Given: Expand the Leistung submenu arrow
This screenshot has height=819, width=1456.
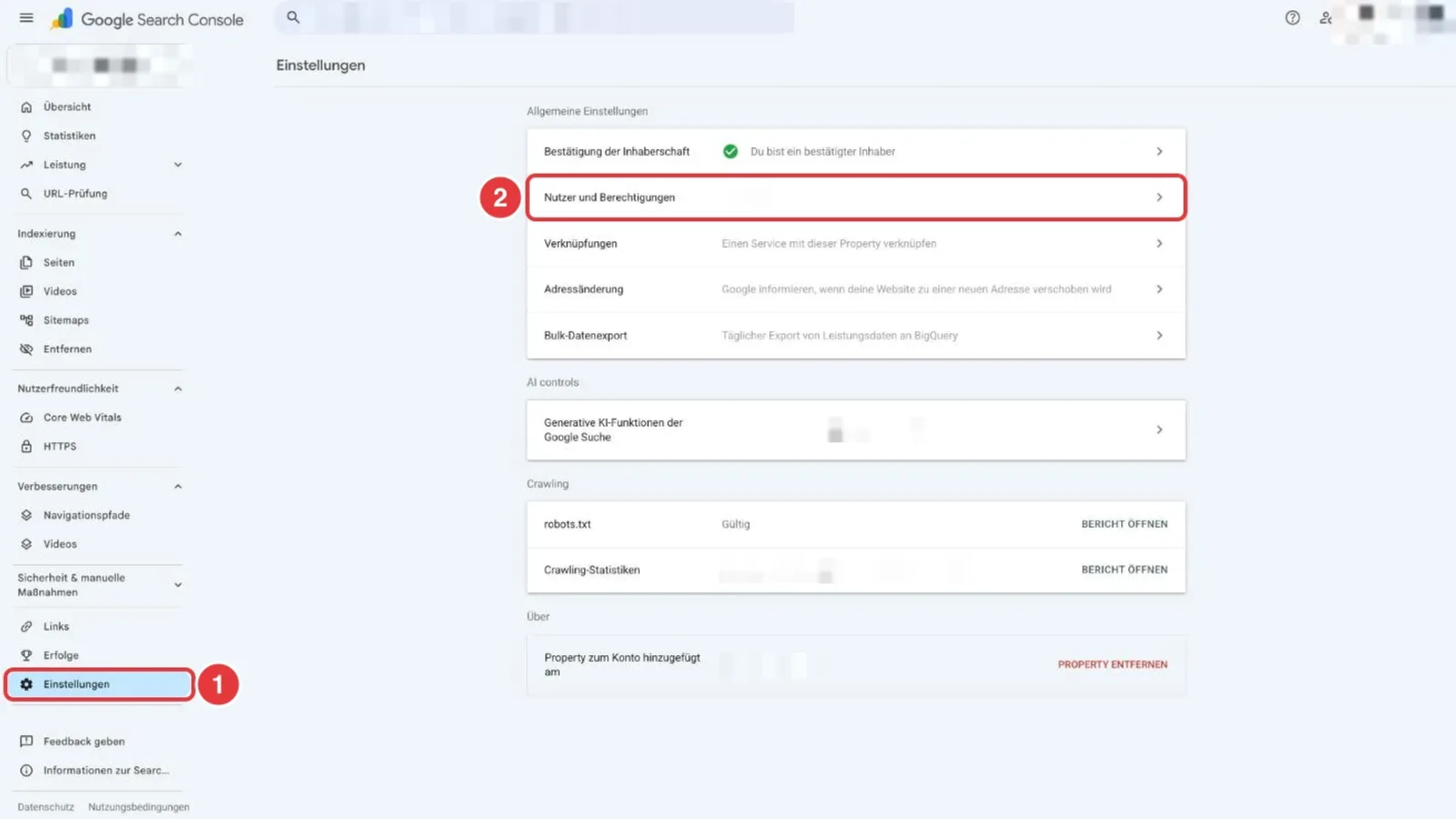Looking at the screenshot, I should (x=178, y=165).
